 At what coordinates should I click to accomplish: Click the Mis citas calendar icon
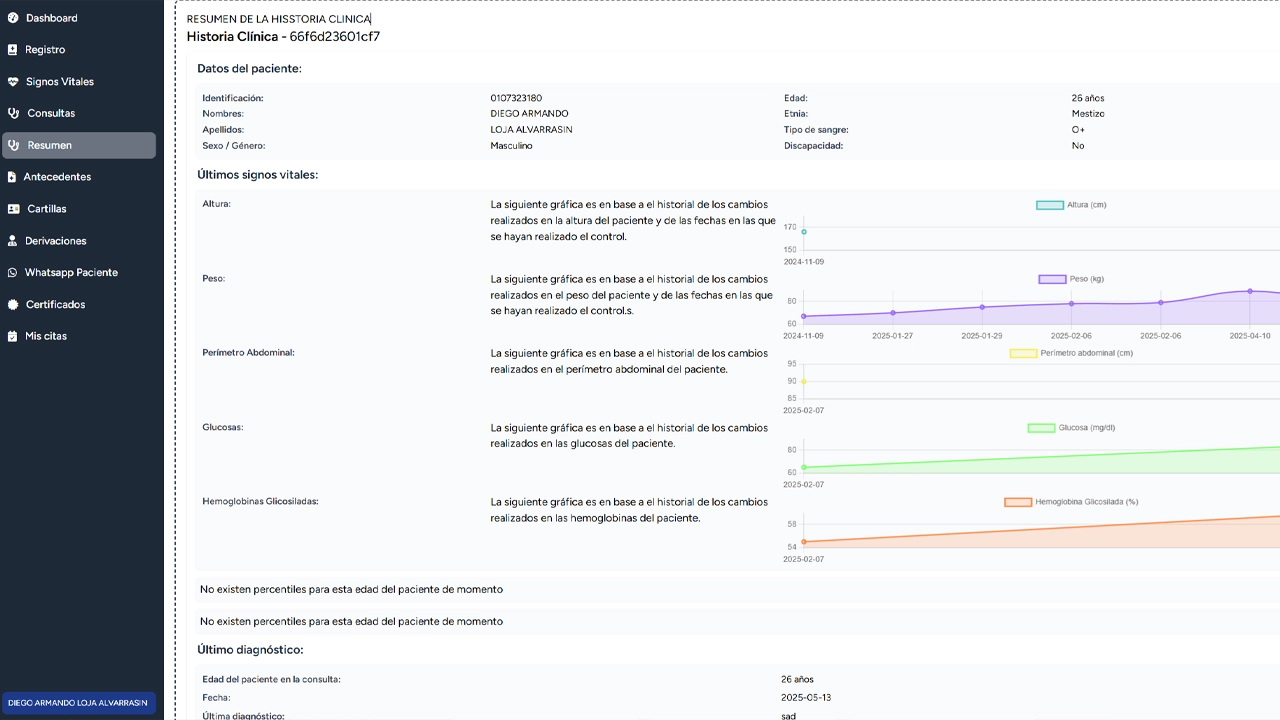13,337
